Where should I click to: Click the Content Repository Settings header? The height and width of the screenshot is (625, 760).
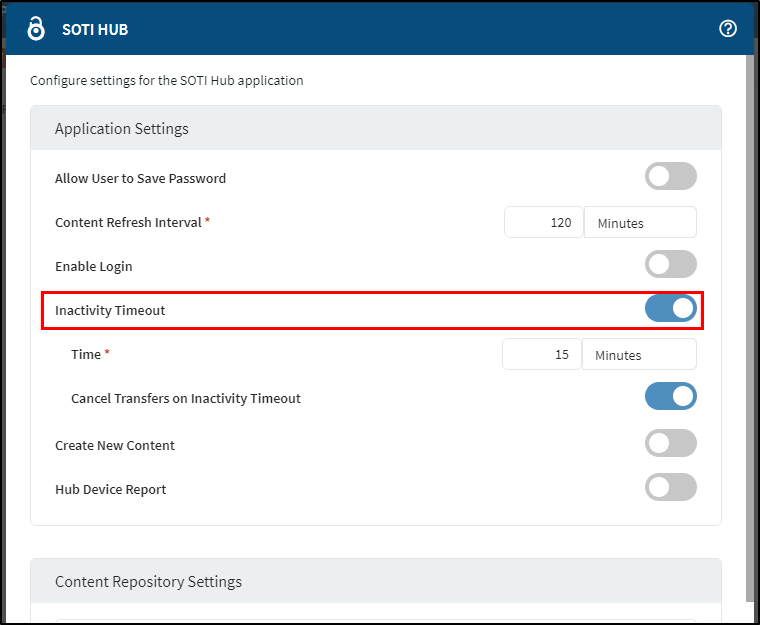[376, 581]
